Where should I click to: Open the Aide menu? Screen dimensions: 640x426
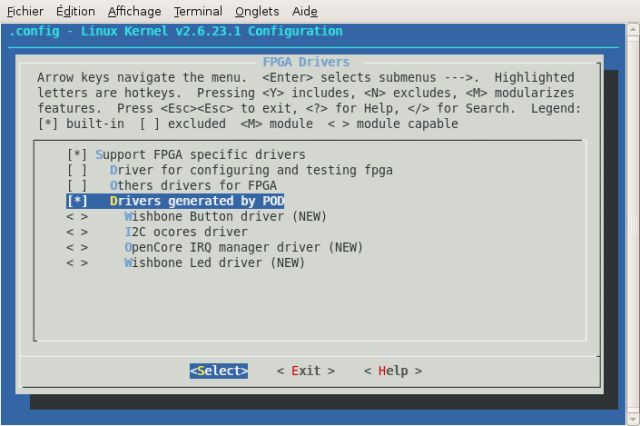(x=304, y=11)
